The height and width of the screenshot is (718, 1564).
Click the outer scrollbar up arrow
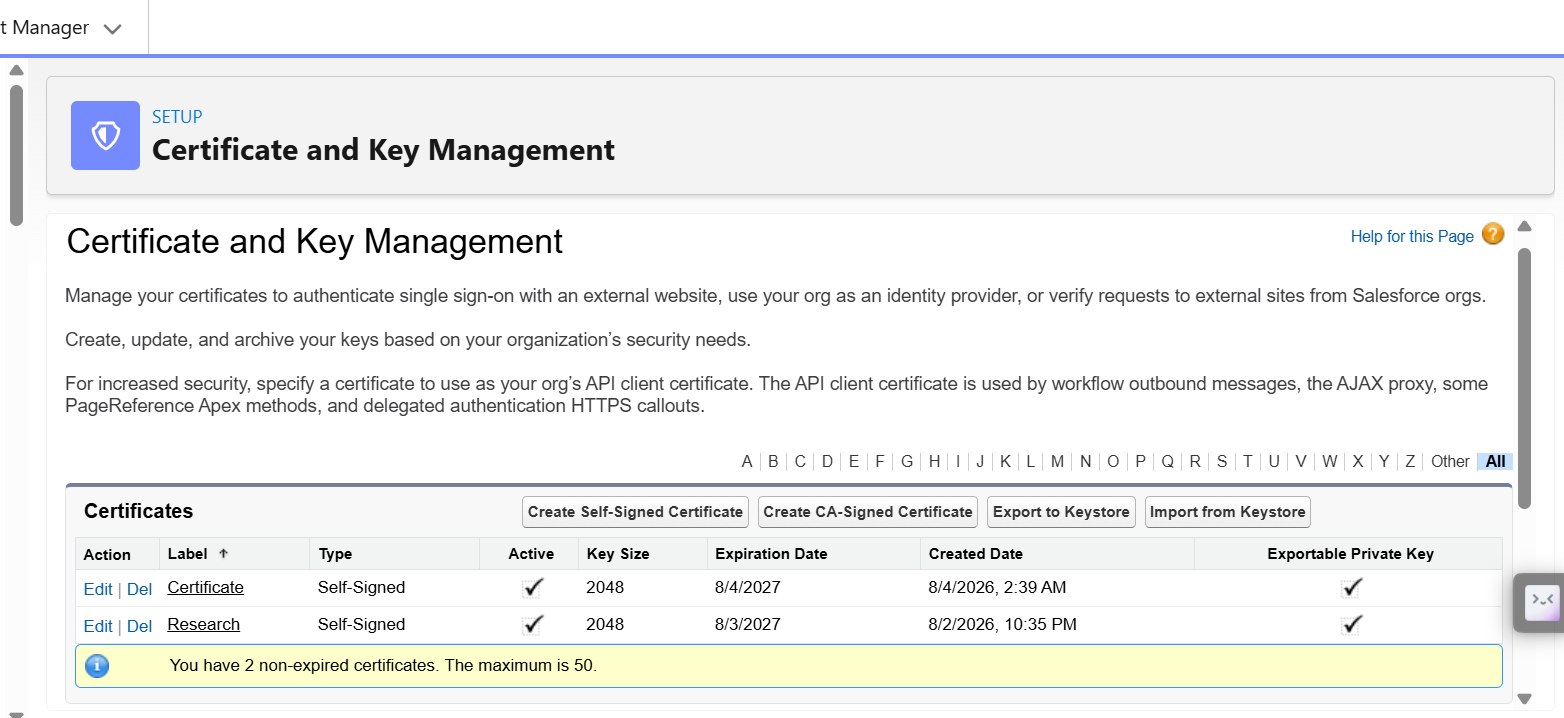[x=16, y=70]
